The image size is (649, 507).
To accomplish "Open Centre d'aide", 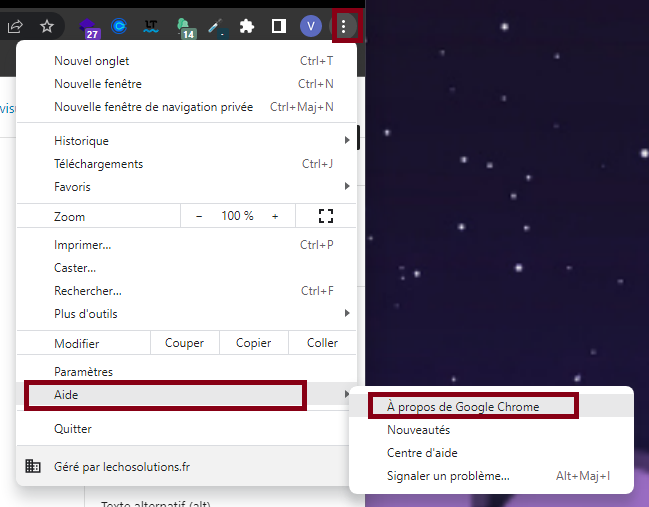I will [x=491, y=453].
